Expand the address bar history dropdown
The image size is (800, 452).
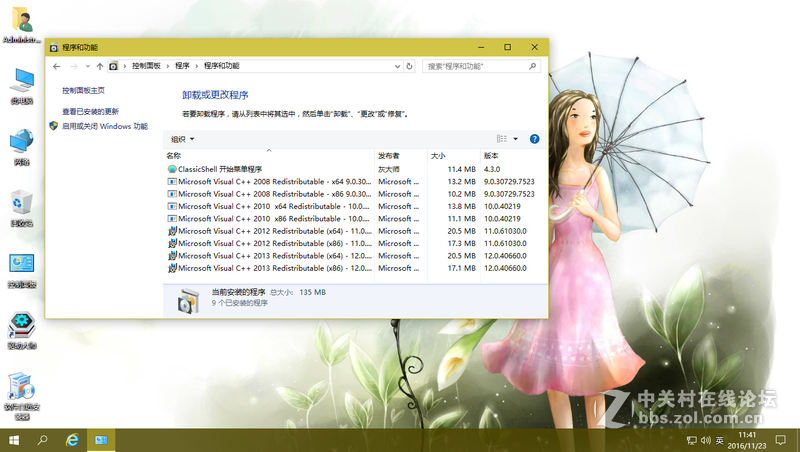click(397, 66)
